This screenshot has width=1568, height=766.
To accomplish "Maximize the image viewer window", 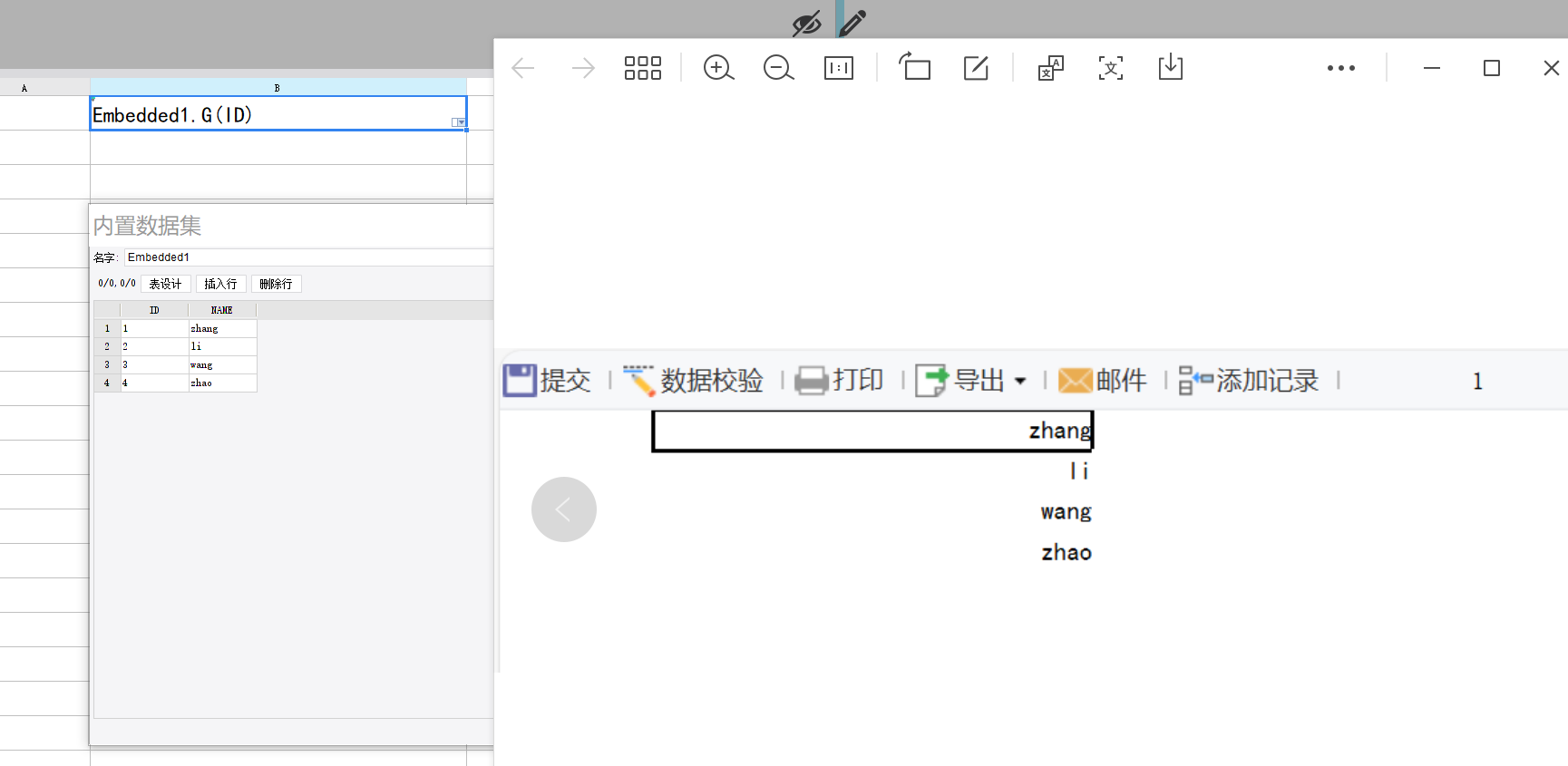I will pyautogui.click(x=1492, y=68).
